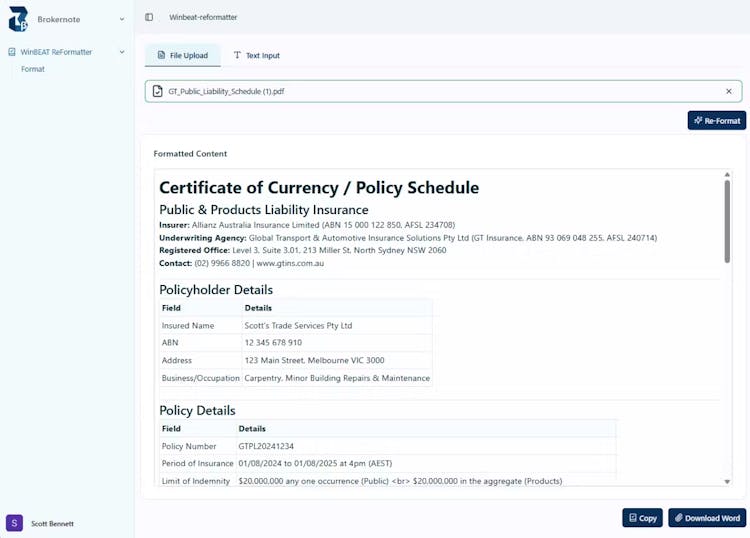Click the File Upload tab icon

coord(161,55)
